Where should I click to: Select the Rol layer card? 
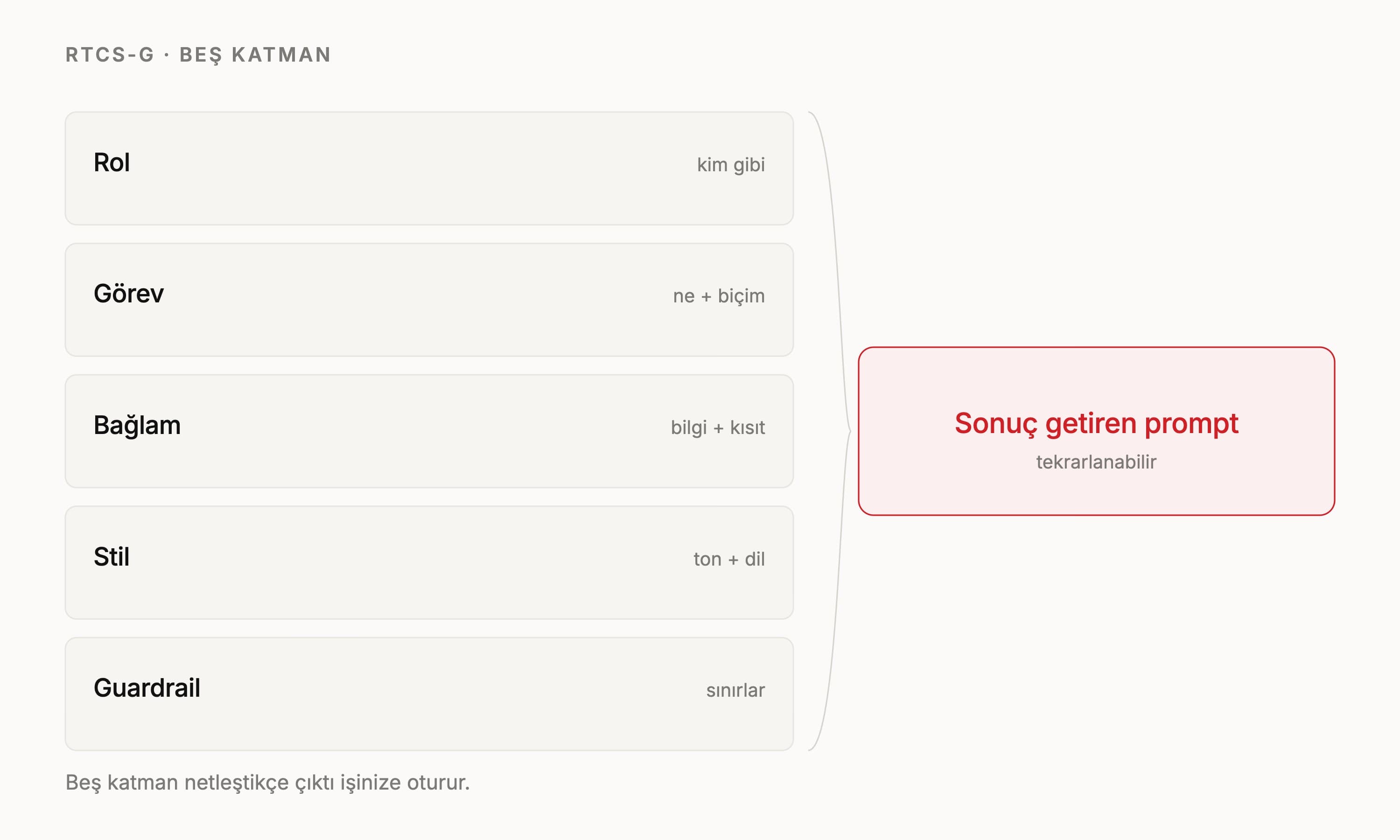point(429,168)
